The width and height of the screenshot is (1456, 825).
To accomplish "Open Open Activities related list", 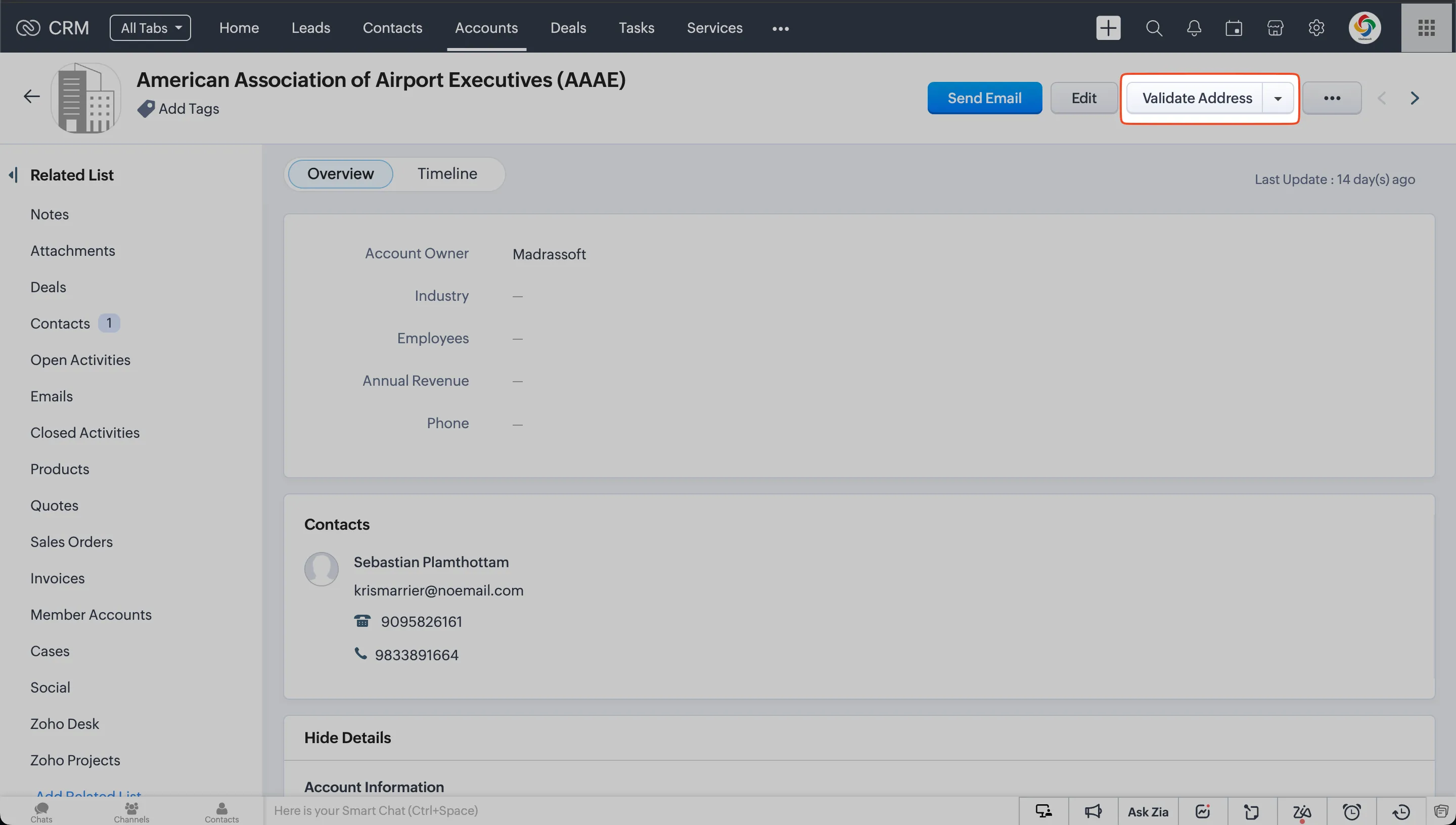I will pyautogui.click(x=80, y=360).
